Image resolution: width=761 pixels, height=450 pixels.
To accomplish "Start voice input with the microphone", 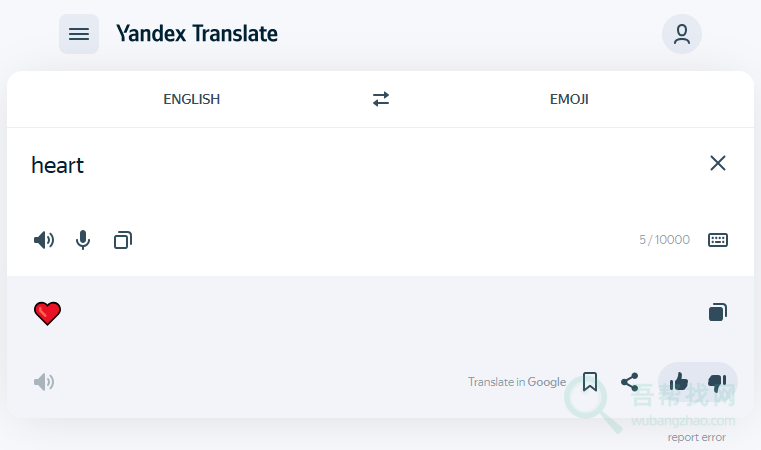I will point(83,240).
